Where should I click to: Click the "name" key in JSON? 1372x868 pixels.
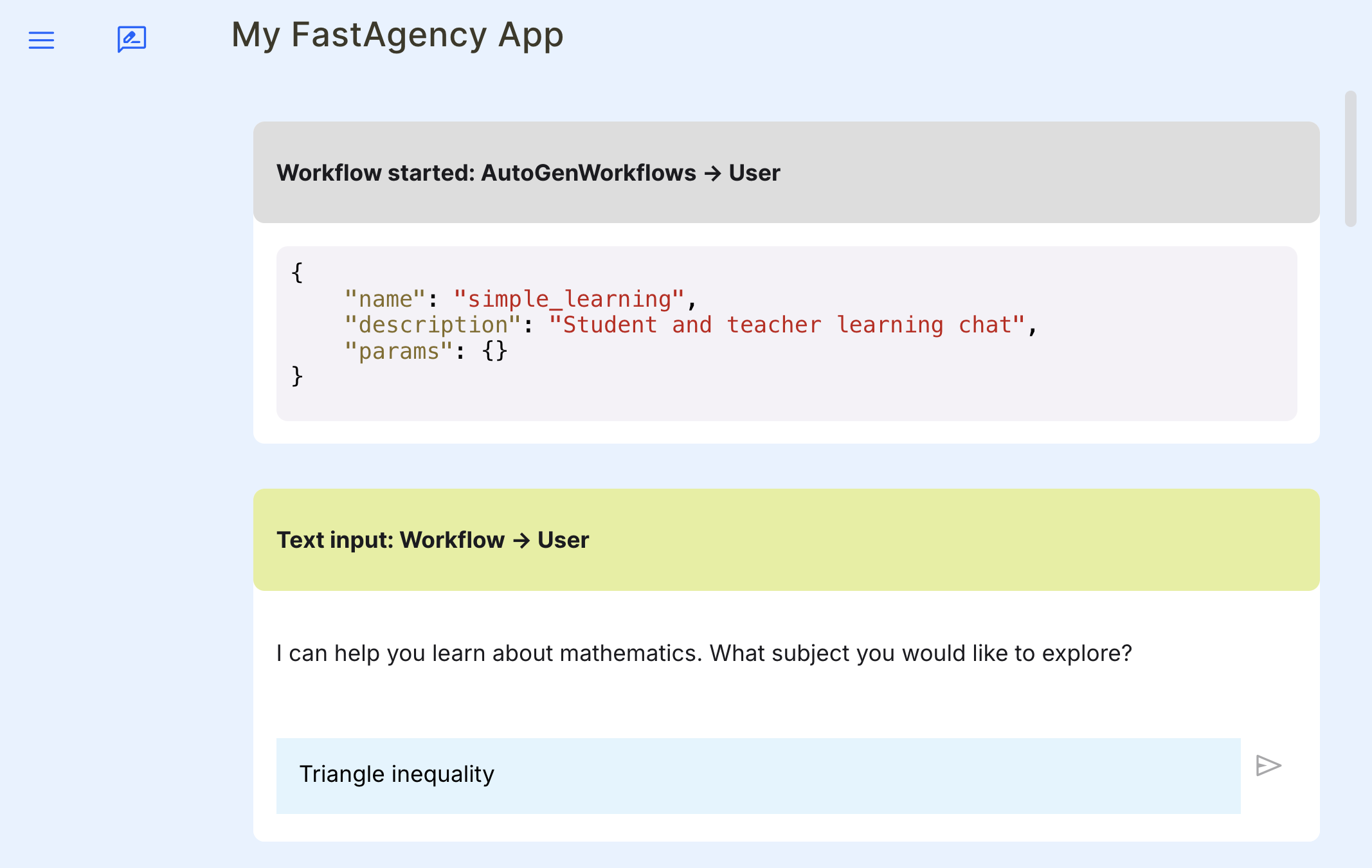pyautogui.click(x=384, y=299)
